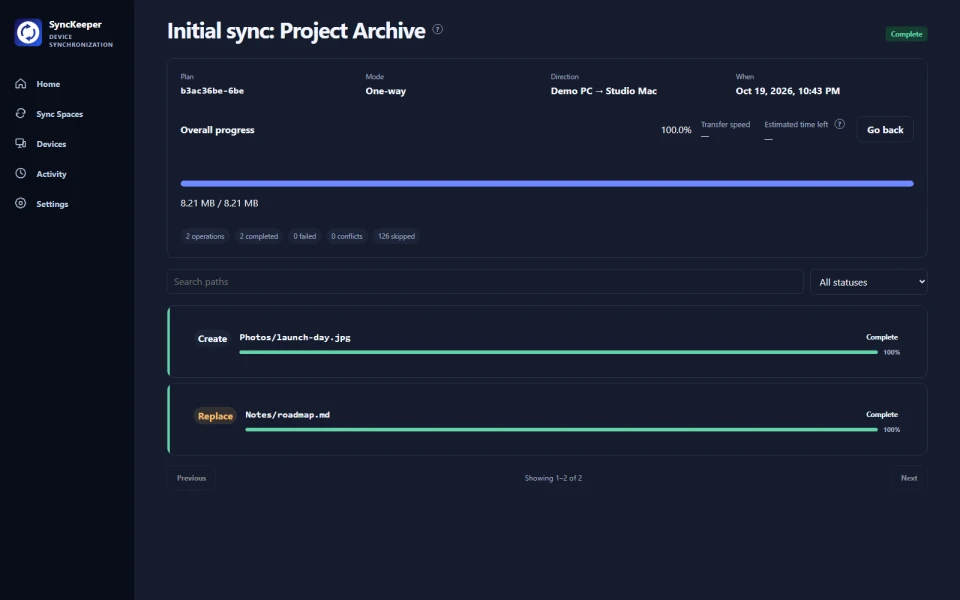The width and height of the screenshot is (960, 600).
Task: Click Demo PC → Studio Mac direction
Action: tap(604, 91)
